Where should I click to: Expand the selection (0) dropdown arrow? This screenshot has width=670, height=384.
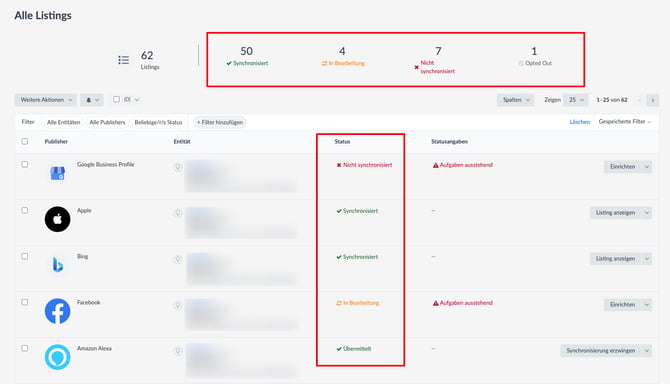click(137, 100)
